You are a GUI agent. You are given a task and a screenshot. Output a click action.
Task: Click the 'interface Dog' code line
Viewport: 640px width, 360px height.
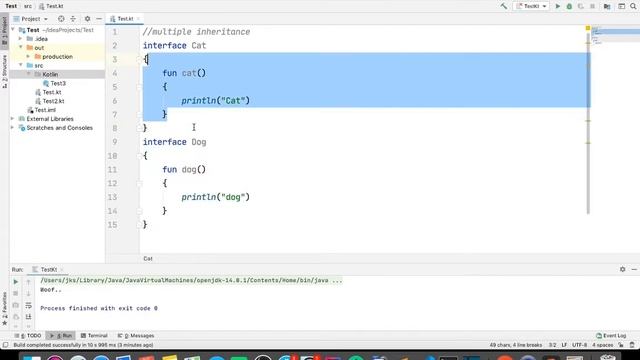(174, 142)
